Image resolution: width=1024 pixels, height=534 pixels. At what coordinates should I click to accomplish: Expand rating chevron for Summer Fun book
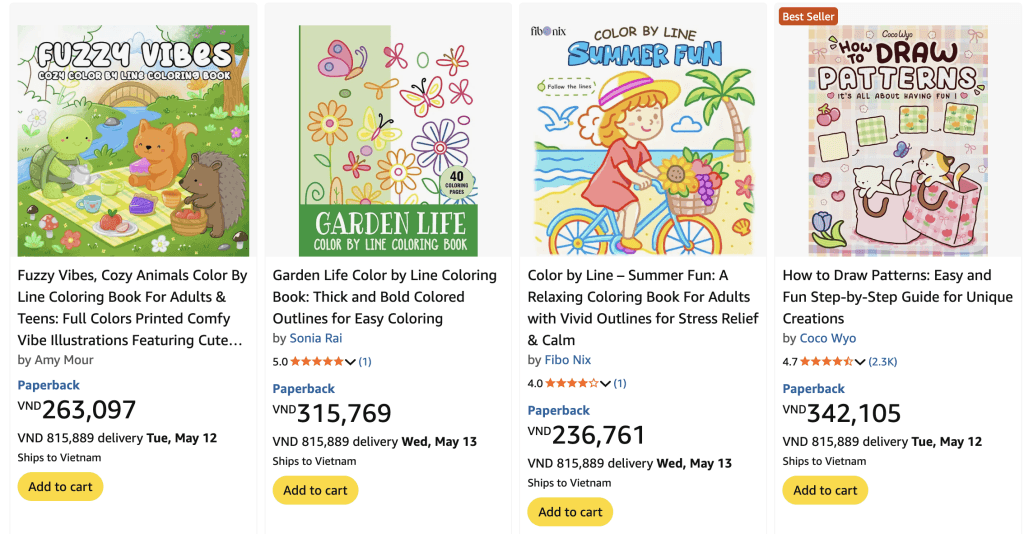[606, 383]
